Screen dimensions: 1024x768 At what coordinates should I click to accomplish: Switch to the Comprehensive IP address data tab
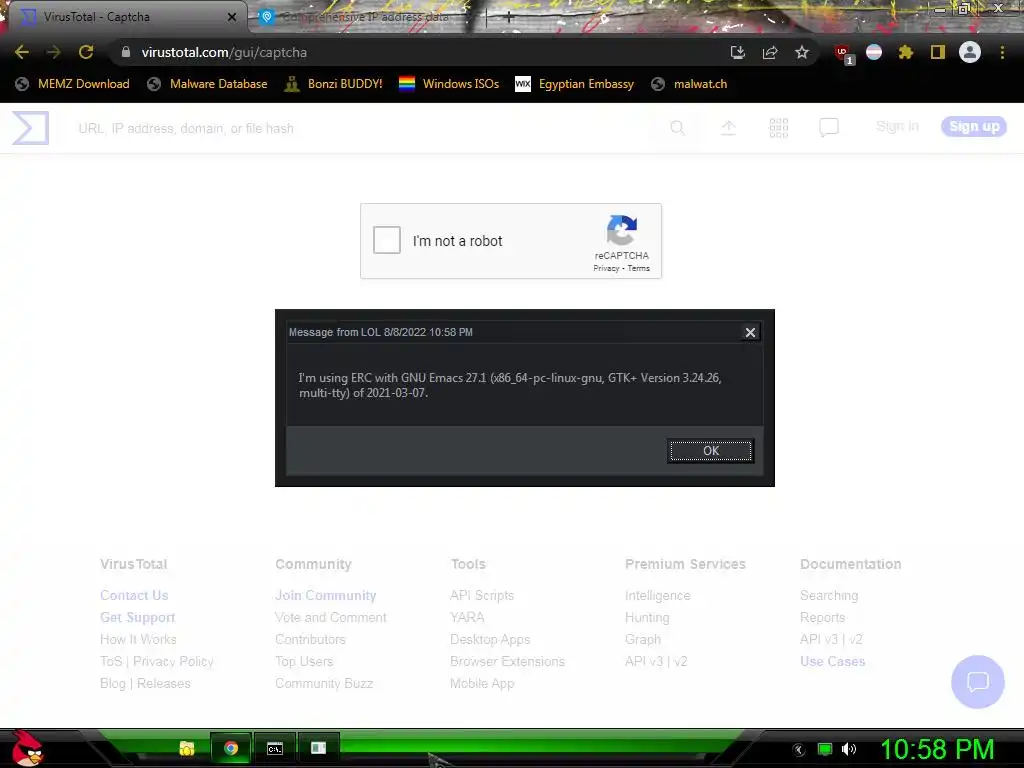tap(366, 17)
